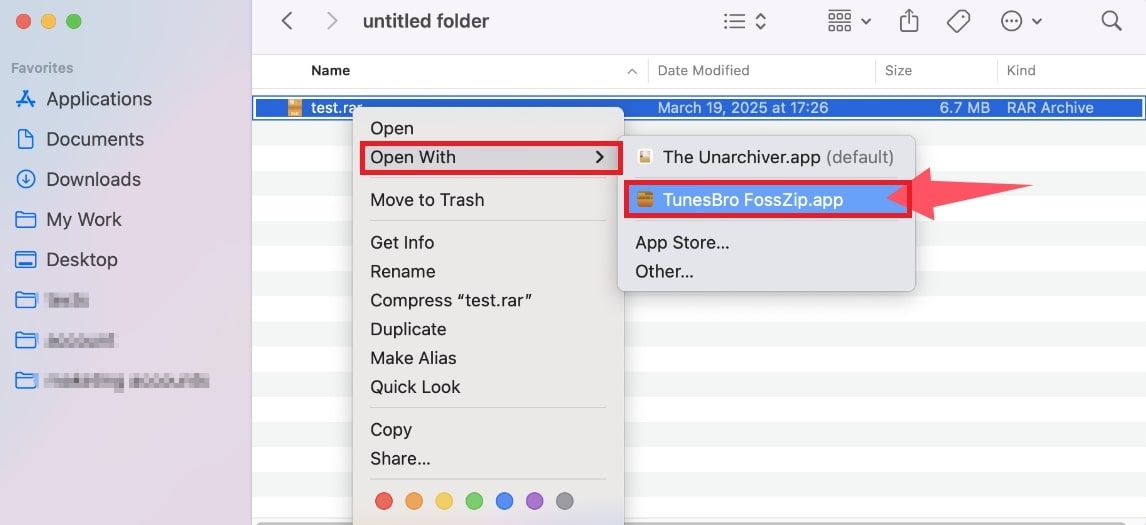The image size is (1146, 525).
Task: Click the Tags toolbar icon
Action: coord(958,21)
